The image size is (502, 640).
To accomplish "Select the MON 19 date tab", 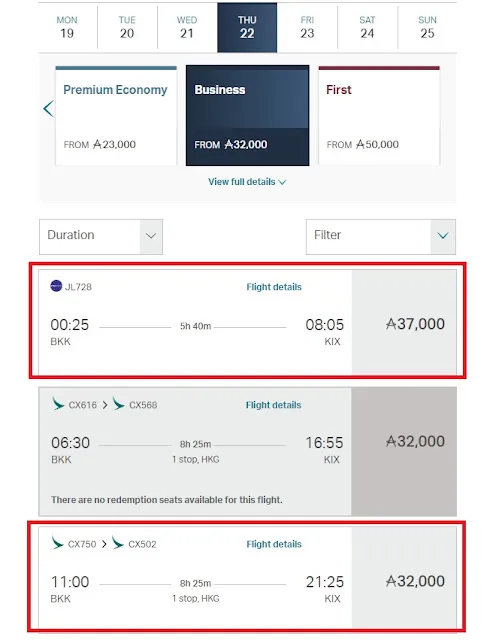I will coord(67,28).
